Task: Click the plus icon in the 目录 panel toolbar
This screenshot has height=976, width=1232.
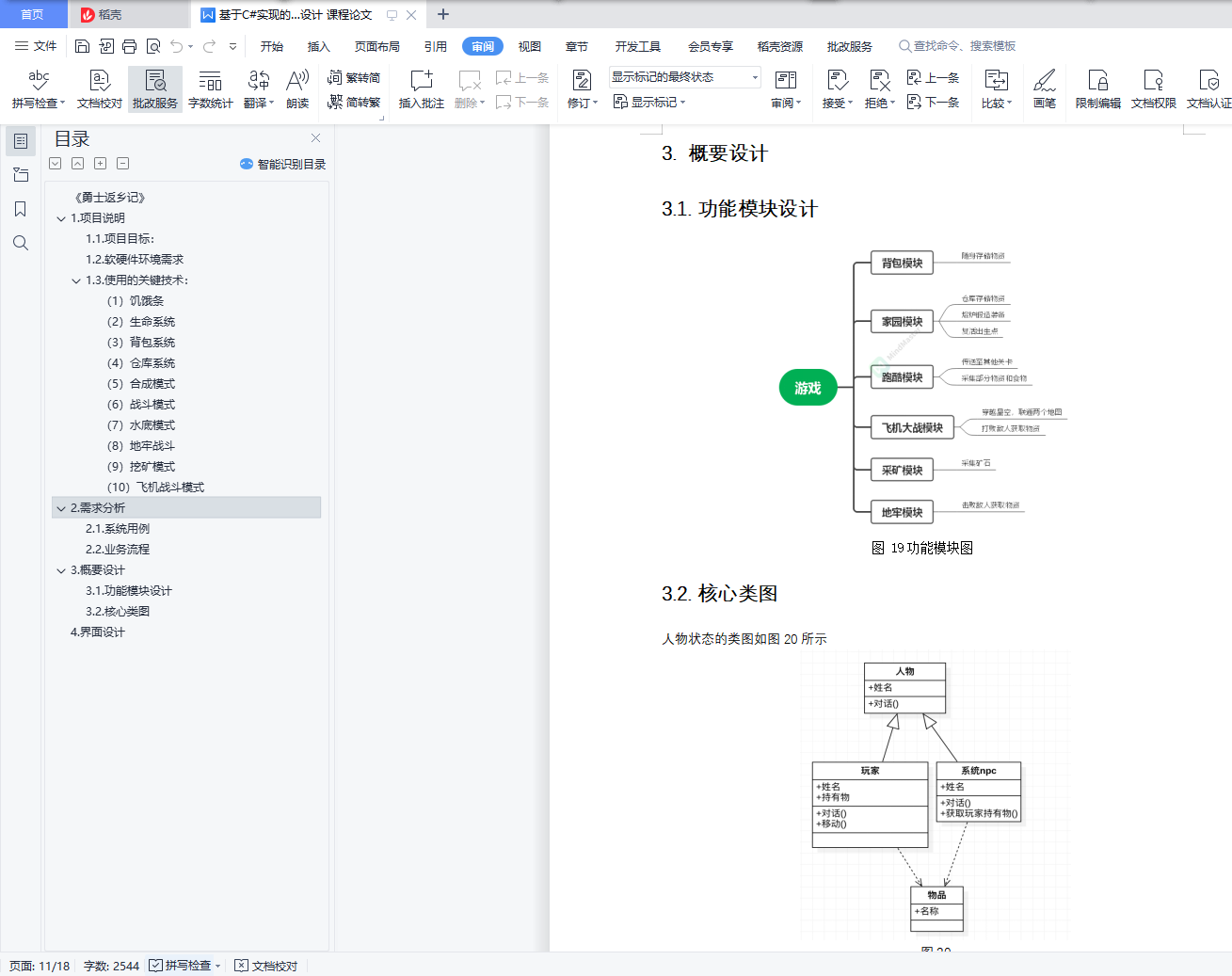Action: tap(100, 164)
